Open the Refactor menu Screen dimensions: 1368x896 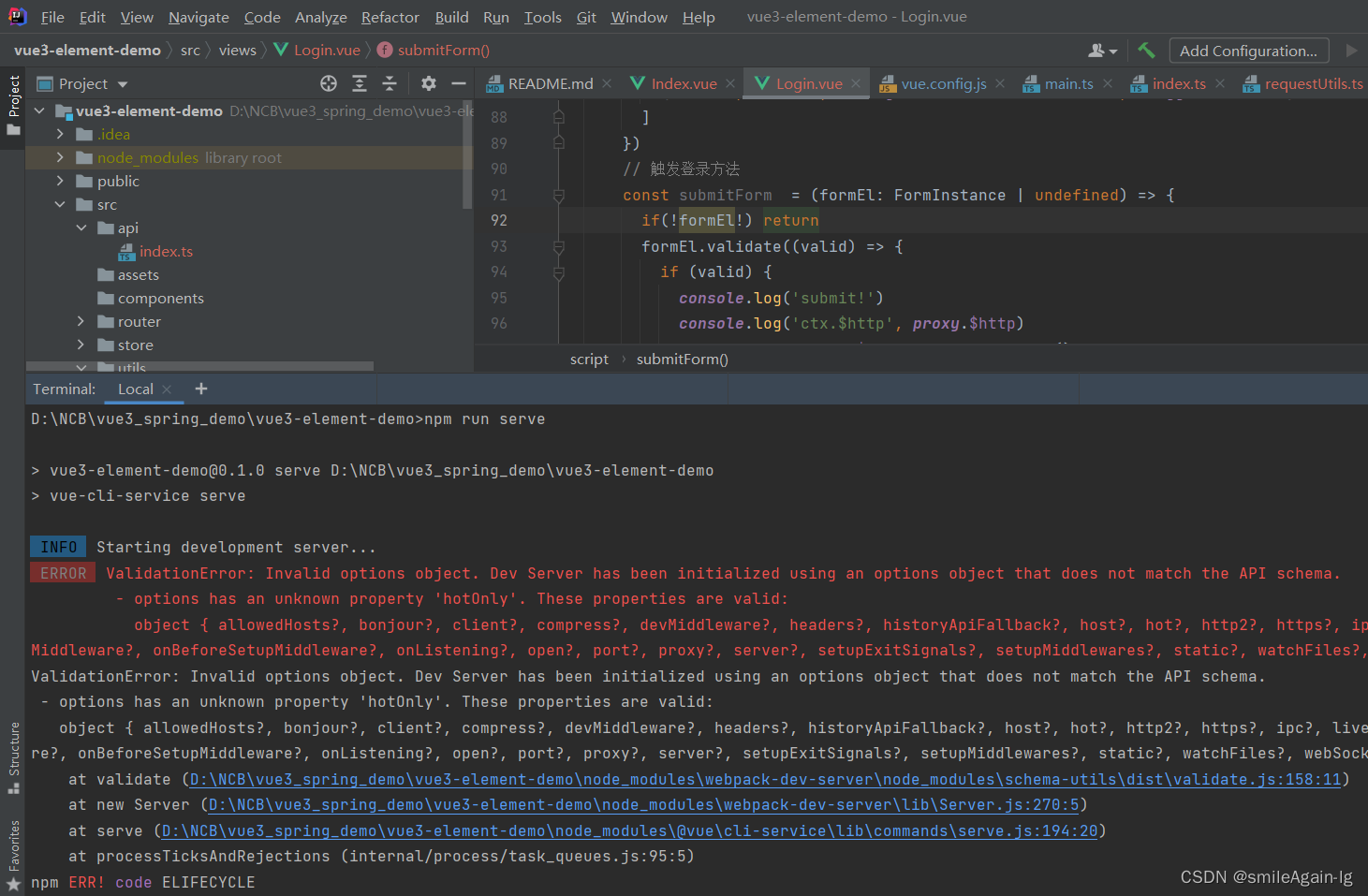pos(390,17)
